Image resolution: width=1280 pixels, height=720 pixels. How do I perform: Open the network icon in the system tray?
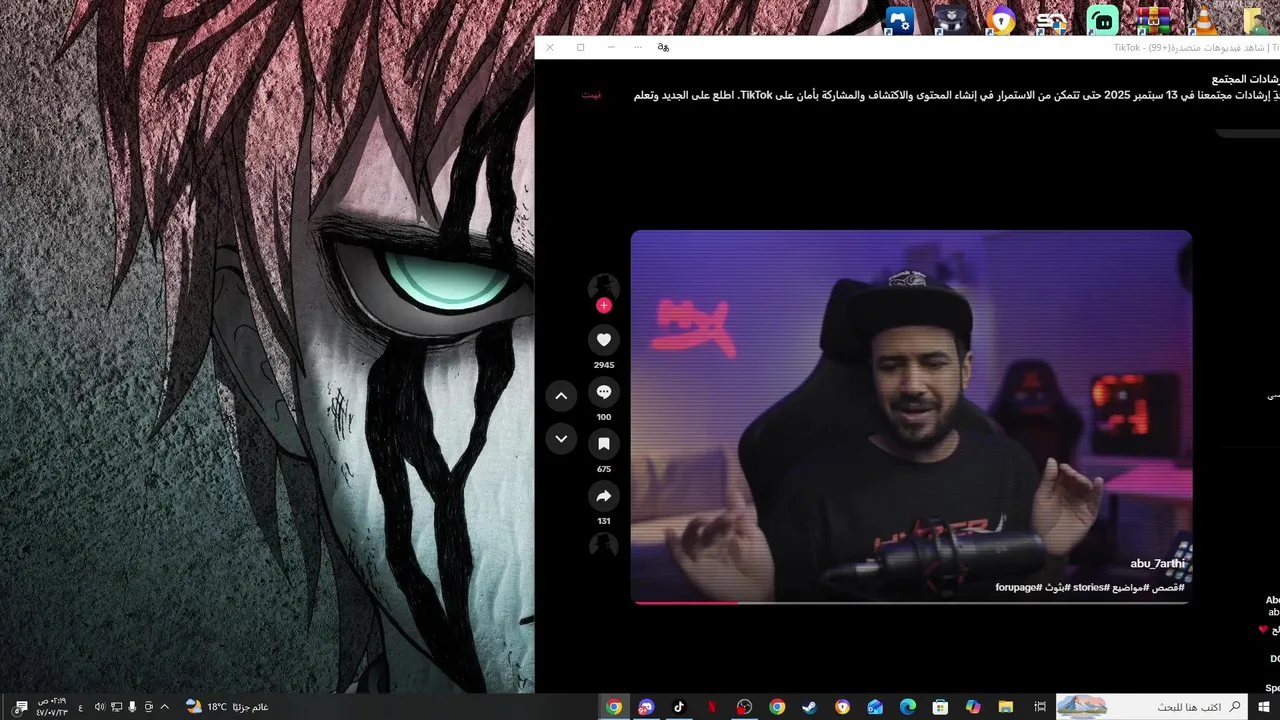tap(117, 707)
